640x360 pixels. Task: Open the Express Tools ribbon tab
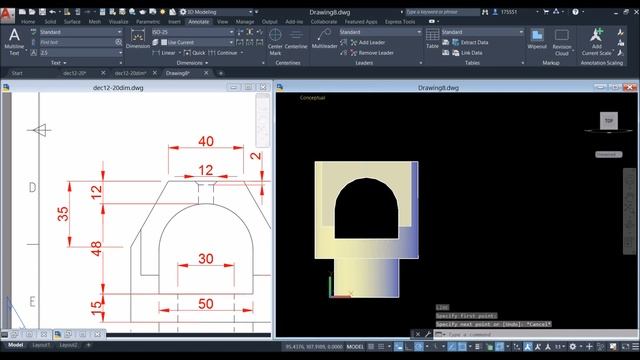click(400, 22)
